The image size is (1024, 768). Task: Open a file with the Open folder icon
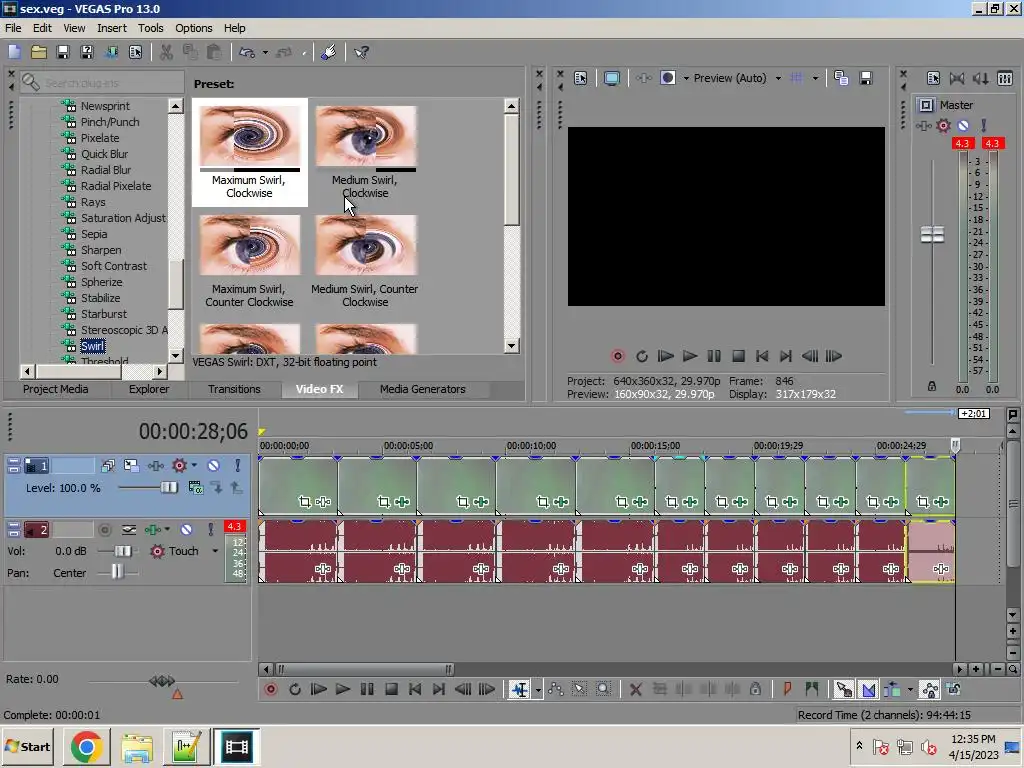pyautogui.click(x=39, y=52)
